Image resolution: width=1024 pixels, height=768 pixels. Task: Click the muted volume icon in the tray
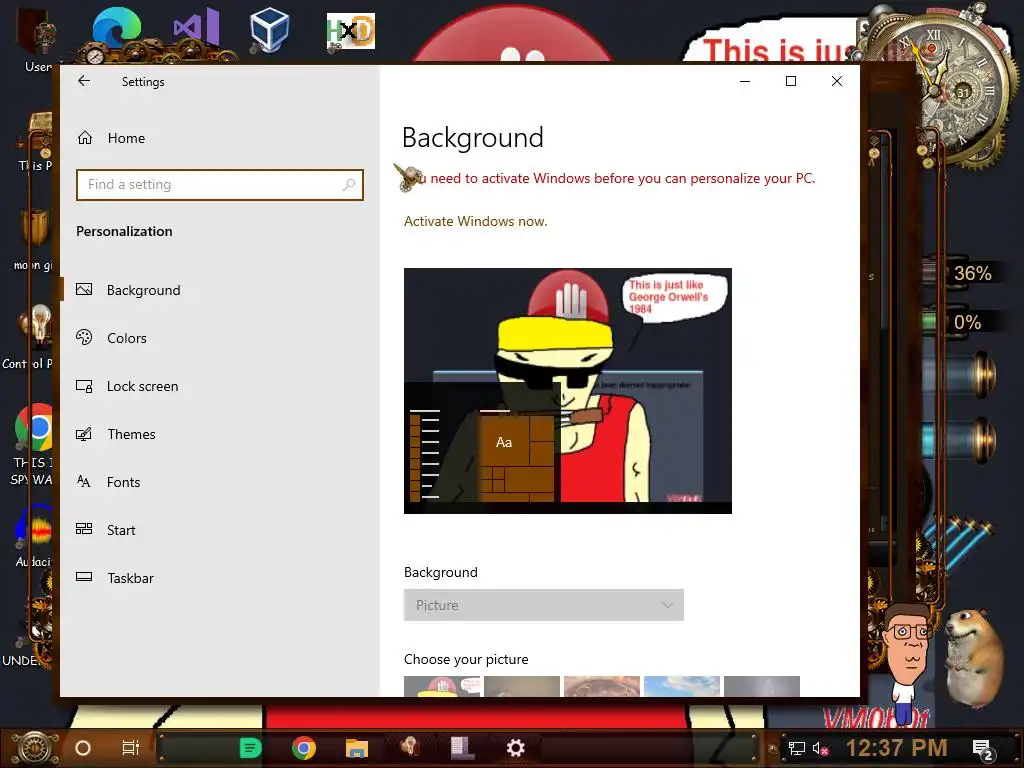click(x=821, y=748)
